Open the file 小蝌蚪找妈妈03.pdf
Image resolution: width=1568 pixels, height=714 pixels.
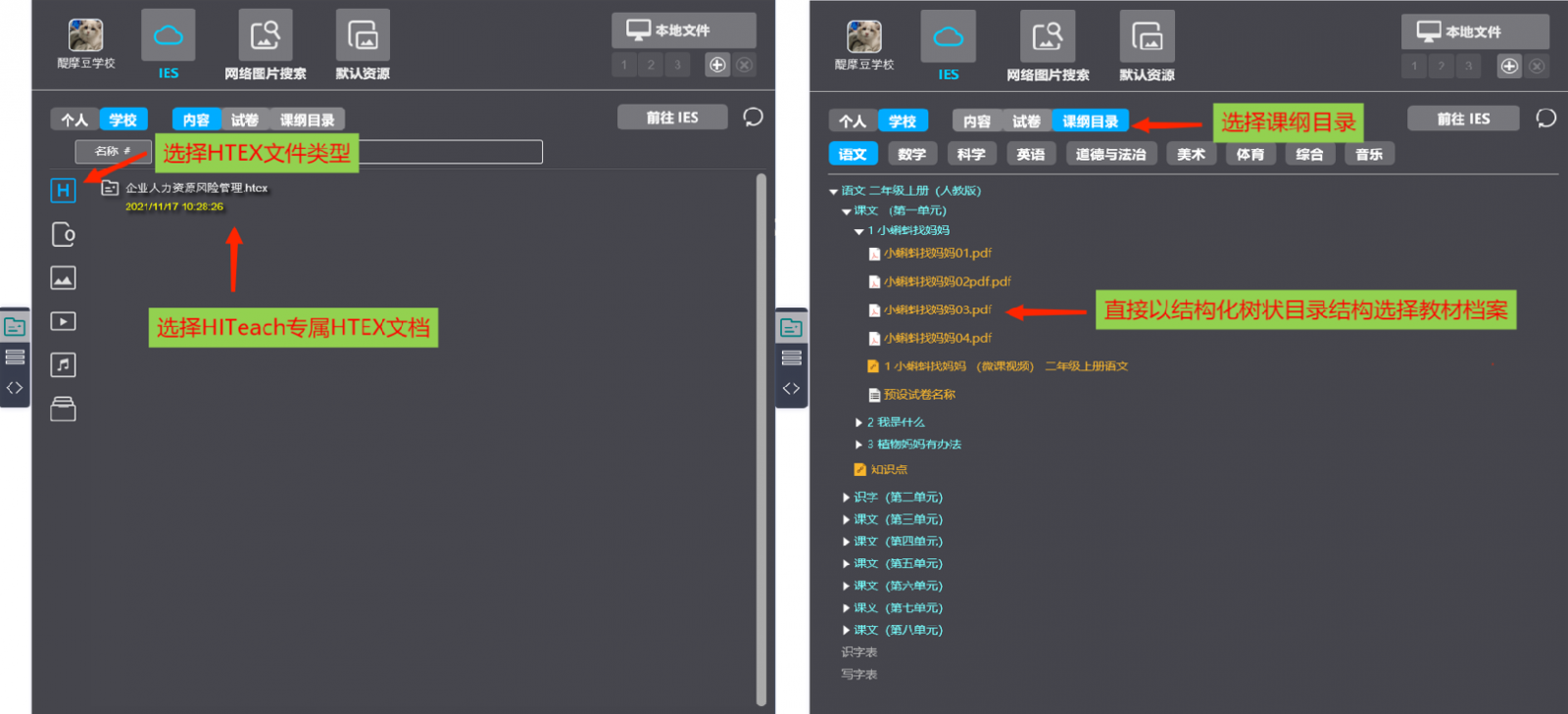point(937,310)
